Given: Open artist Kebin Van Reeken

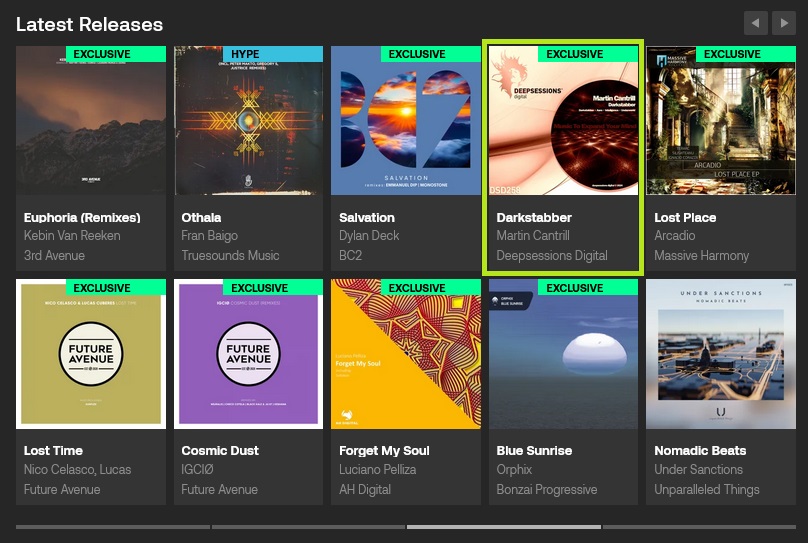Looking at the screenshot, I should (72, 235).
